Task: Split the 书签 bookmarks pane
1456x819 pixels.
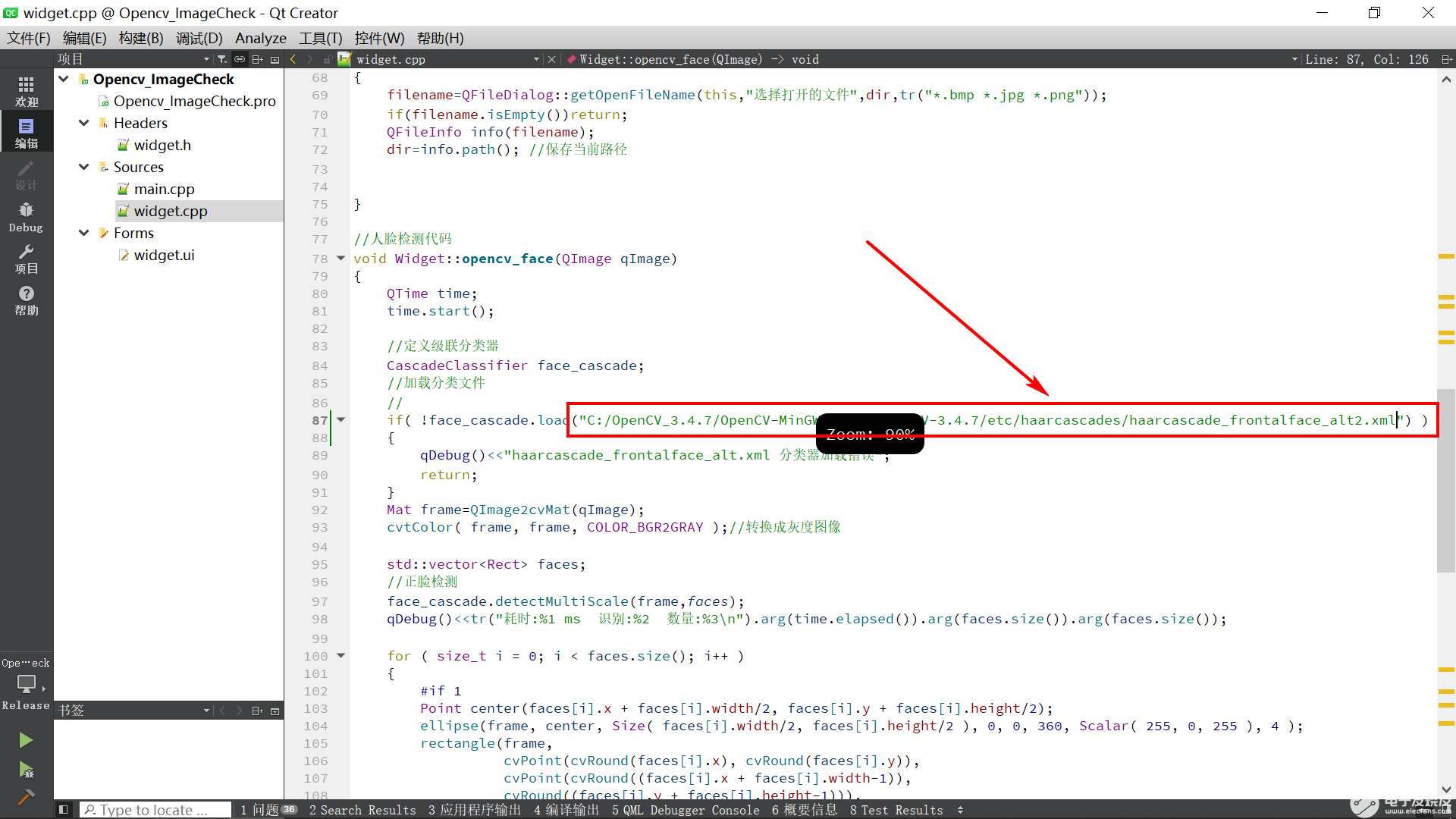Action: [x=258, y=711]
